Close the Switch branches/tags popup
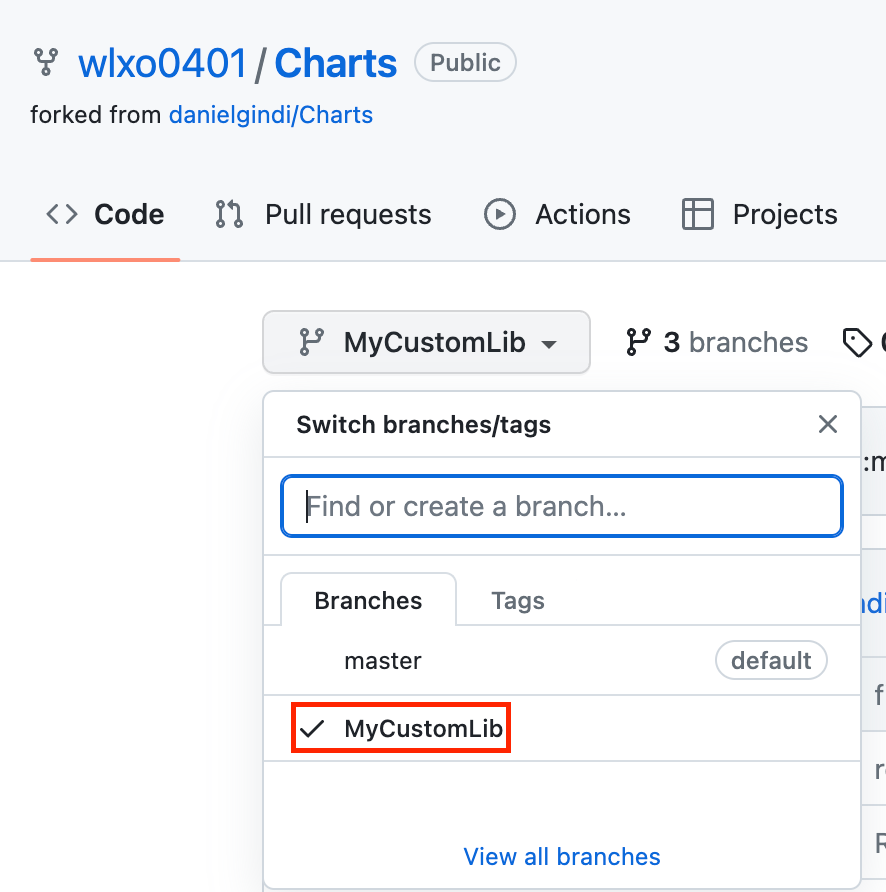Image resolution: width=886 pixels, height=892 pixels. pyautogui.click(x=827, y=425)
